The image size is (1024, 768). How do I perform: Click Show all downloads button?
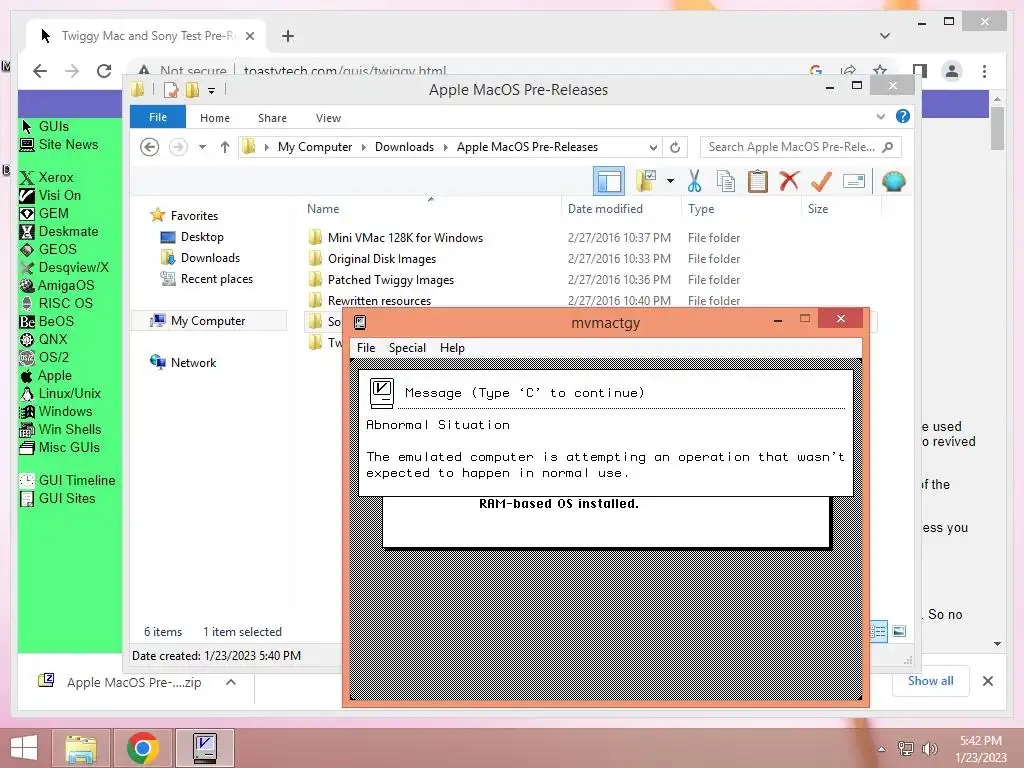click(931, 680)
